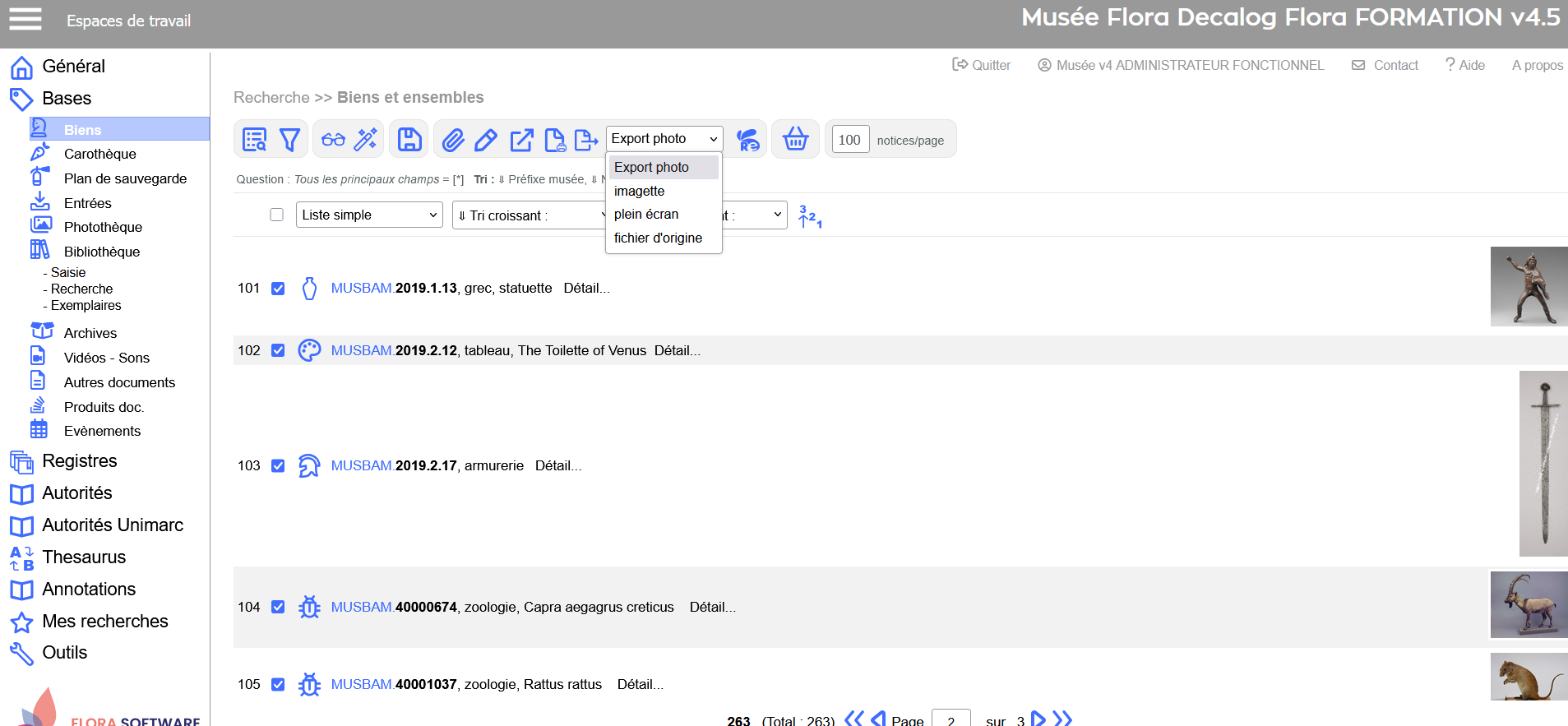Open Détail link for The Toilette of Venus
Viewport: 1568px width, 726px height.
click(677, 351)
